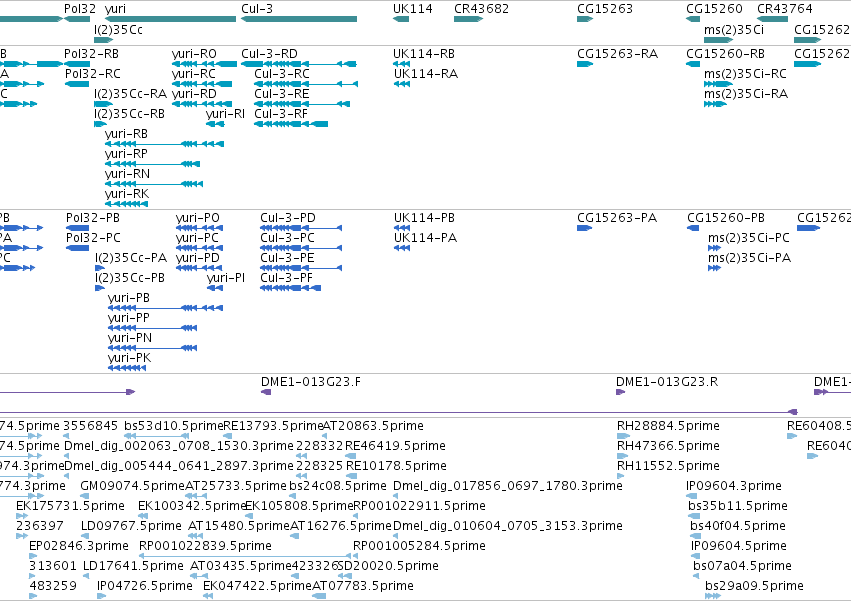The width and height of the screenshot is (851, 601).
Task: Click protein Cul-3-PF
Action: click(x=287, y=278)
